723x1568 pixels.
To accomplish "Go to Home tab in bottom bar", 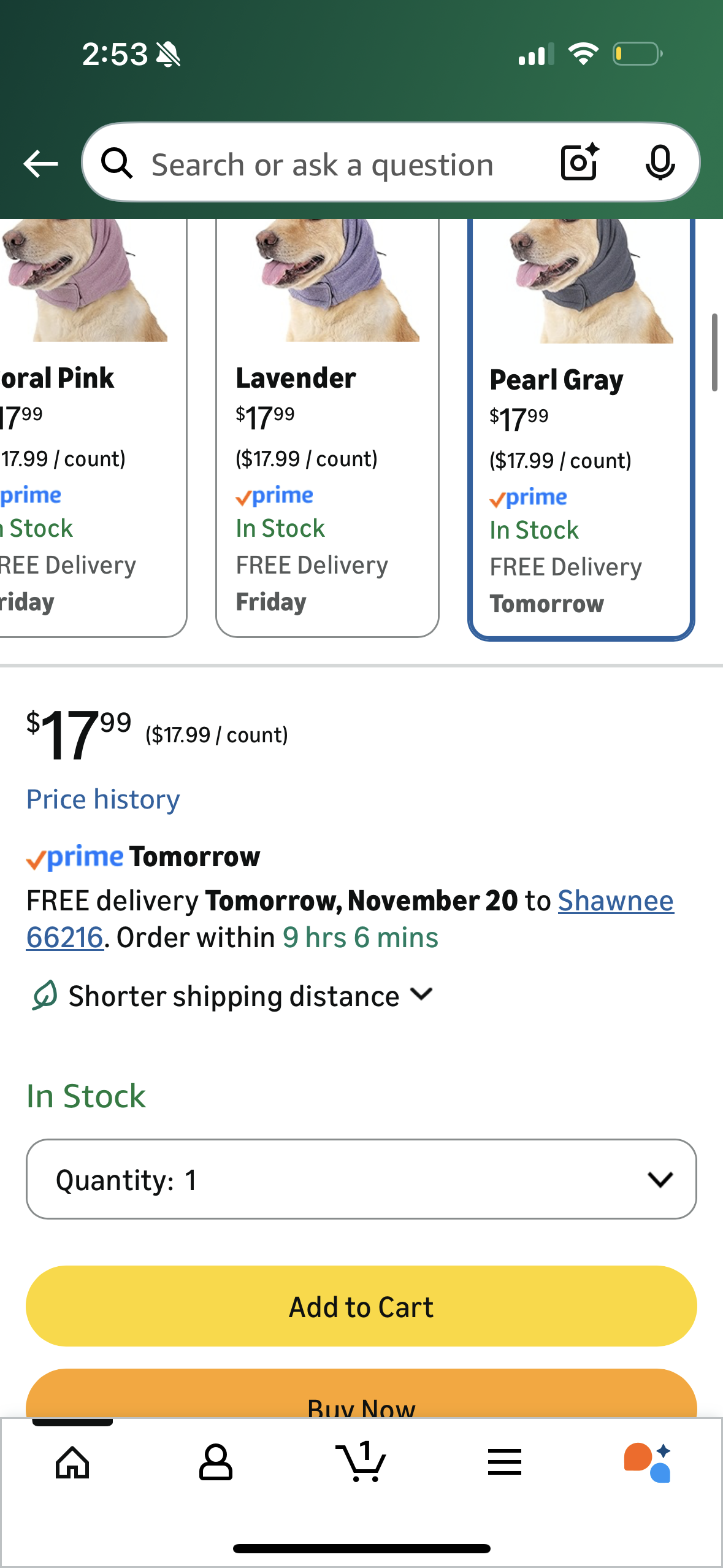I will pyautogui.click(x=72, y=1462).
